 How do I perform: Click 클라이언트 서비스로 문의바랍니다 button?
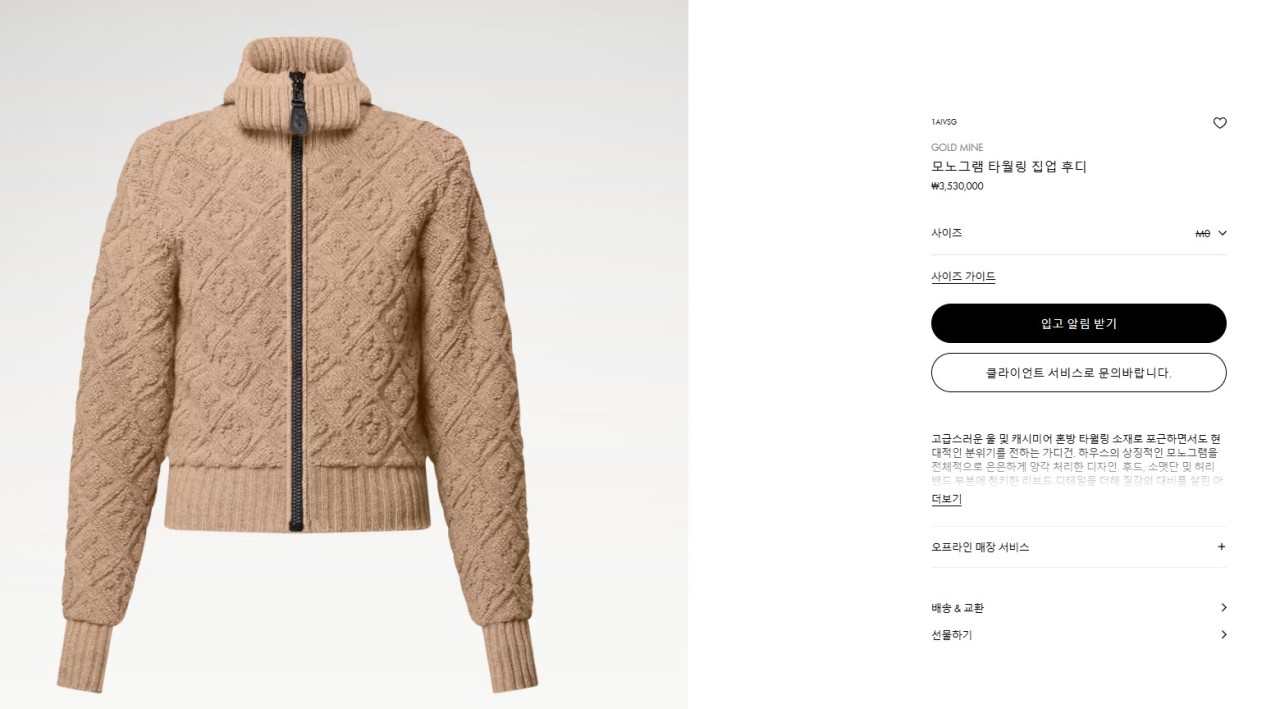point(1078,372)
